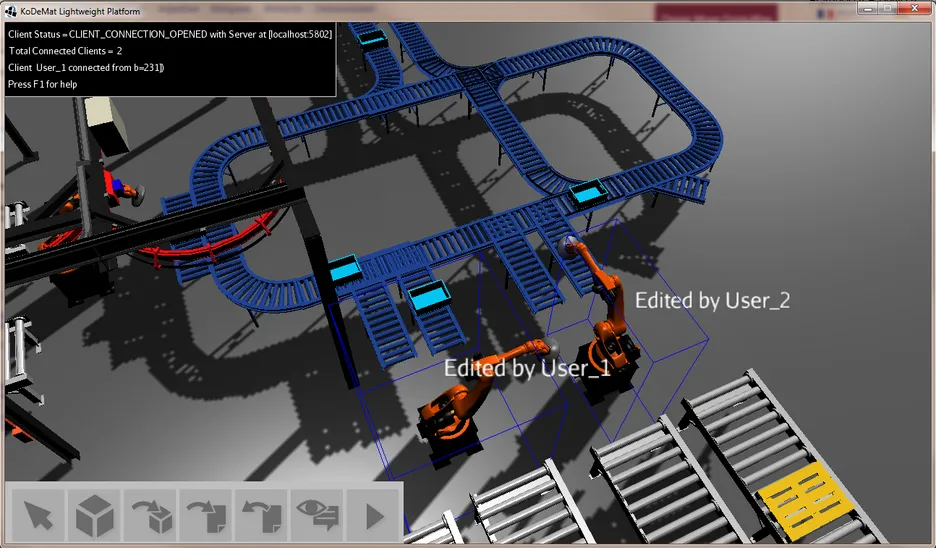Close the KoDeMat Lightweight Platform window
936x548 pixels.
point(914,8)
